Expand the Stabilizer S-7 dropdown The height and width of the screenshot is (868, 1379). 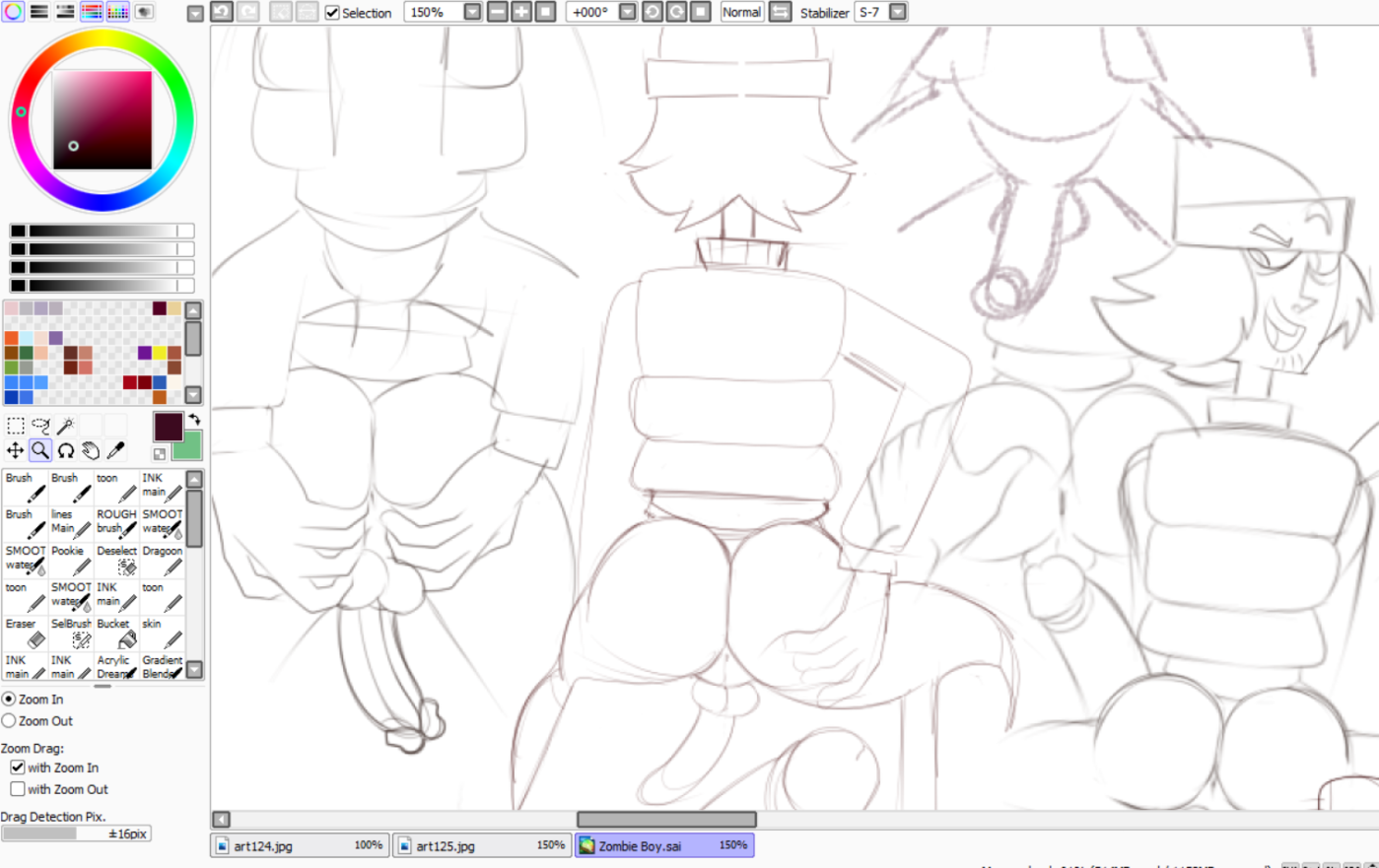coord(897,12)
